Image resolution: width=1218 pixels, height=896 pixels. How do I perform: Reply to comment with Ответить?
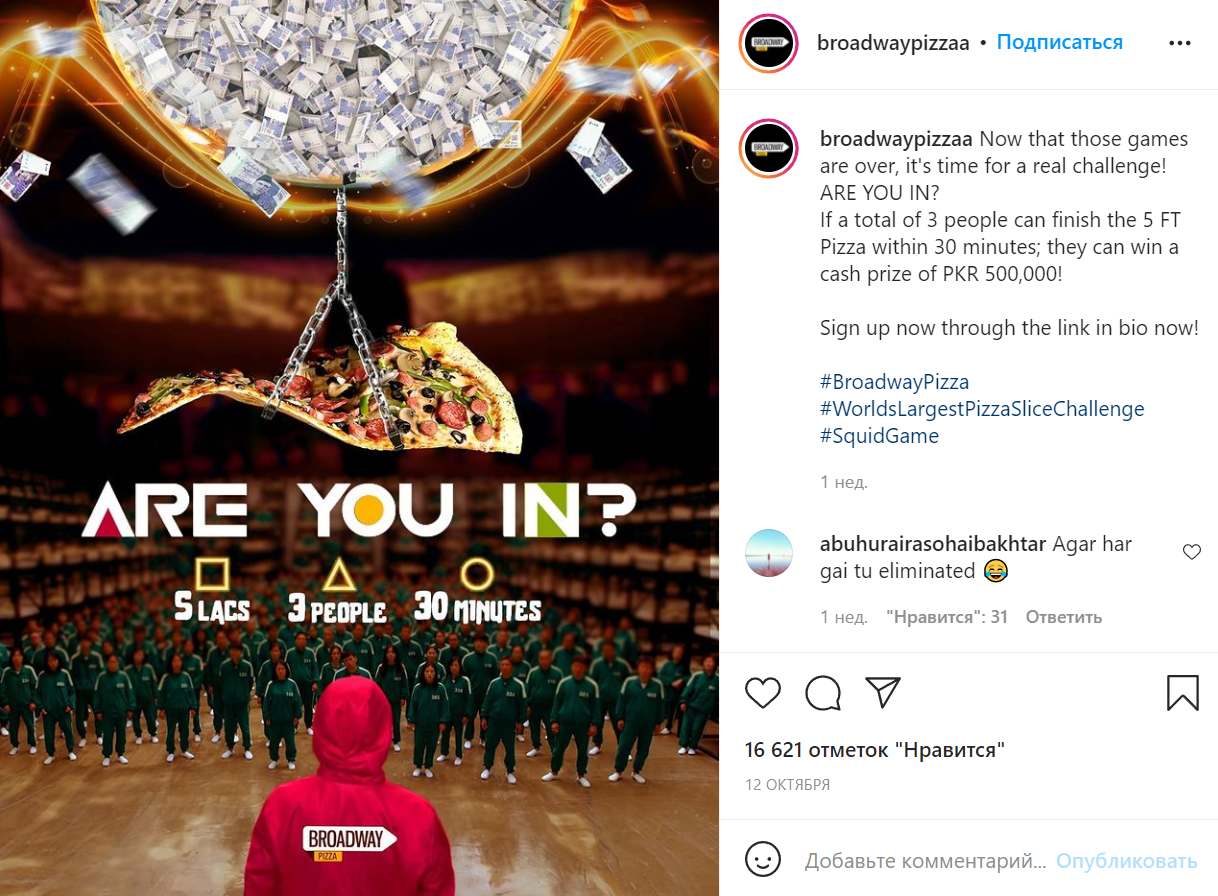coord(1063,617)
